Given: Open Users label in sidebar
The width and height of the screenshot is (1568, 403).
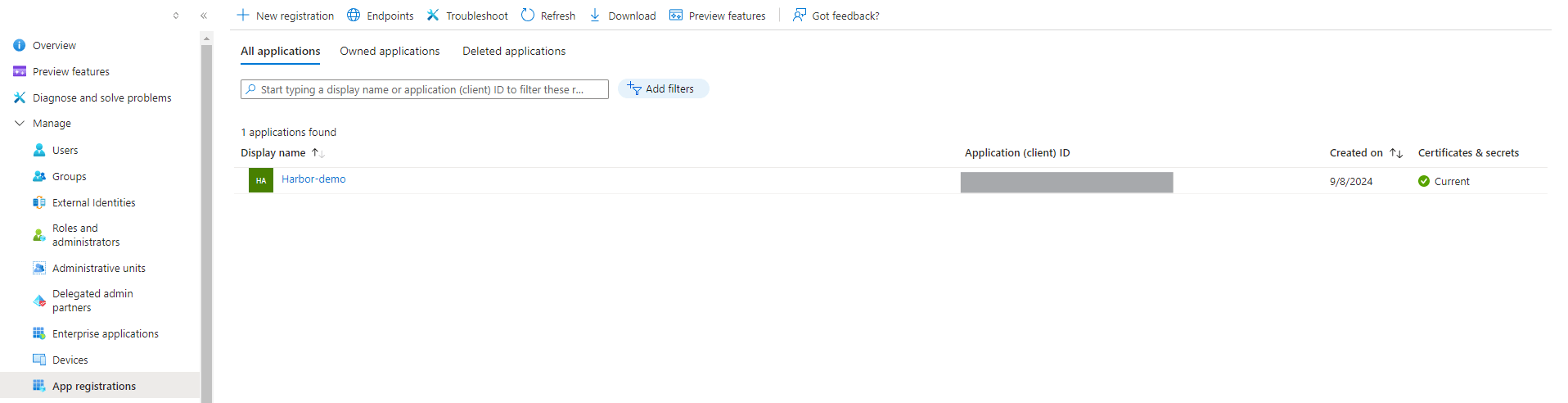Looking at the screenshot, I should pyautogui.click(x=65, y=150).
